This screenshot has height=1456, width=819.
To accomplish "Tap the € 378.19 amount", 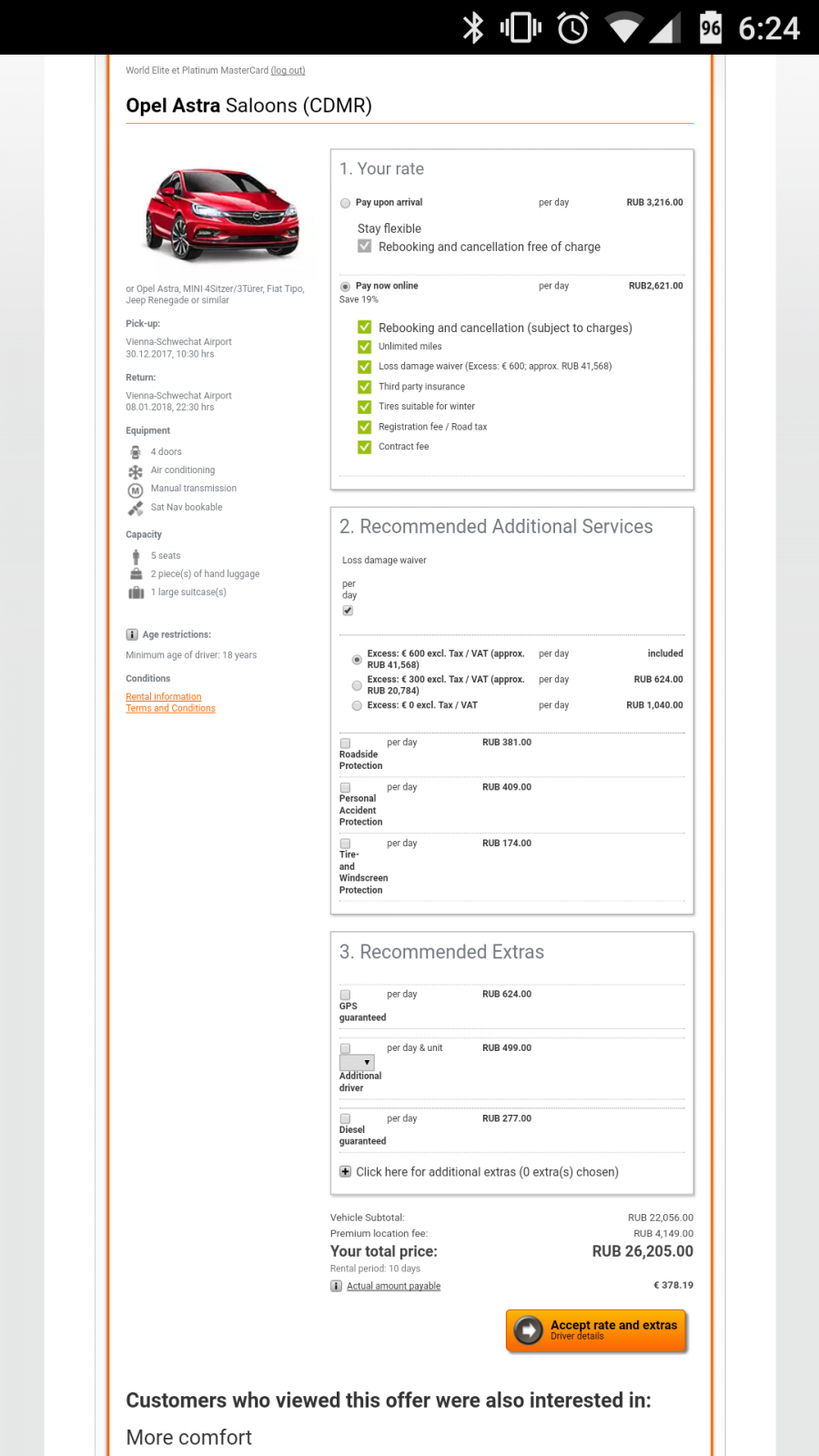I will coord(673,1285).
